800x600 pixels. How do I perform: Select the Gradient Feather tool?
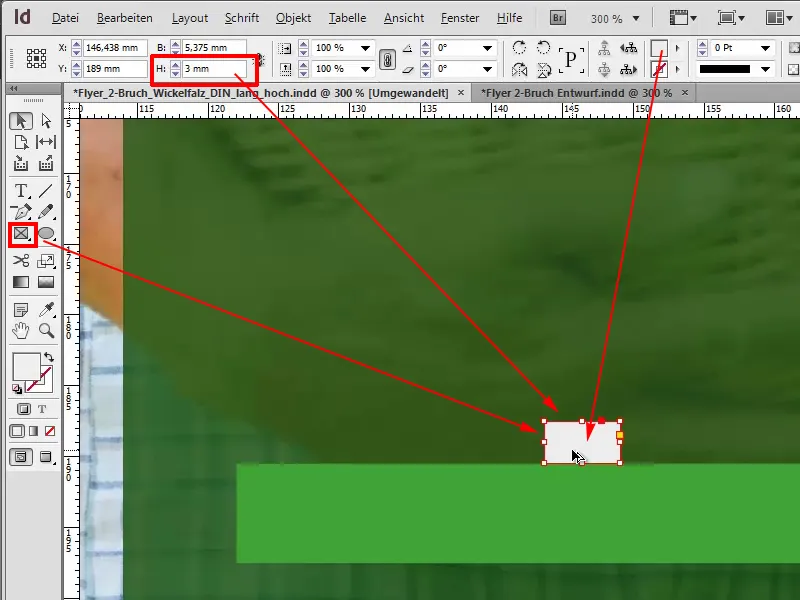click(46, 282)
